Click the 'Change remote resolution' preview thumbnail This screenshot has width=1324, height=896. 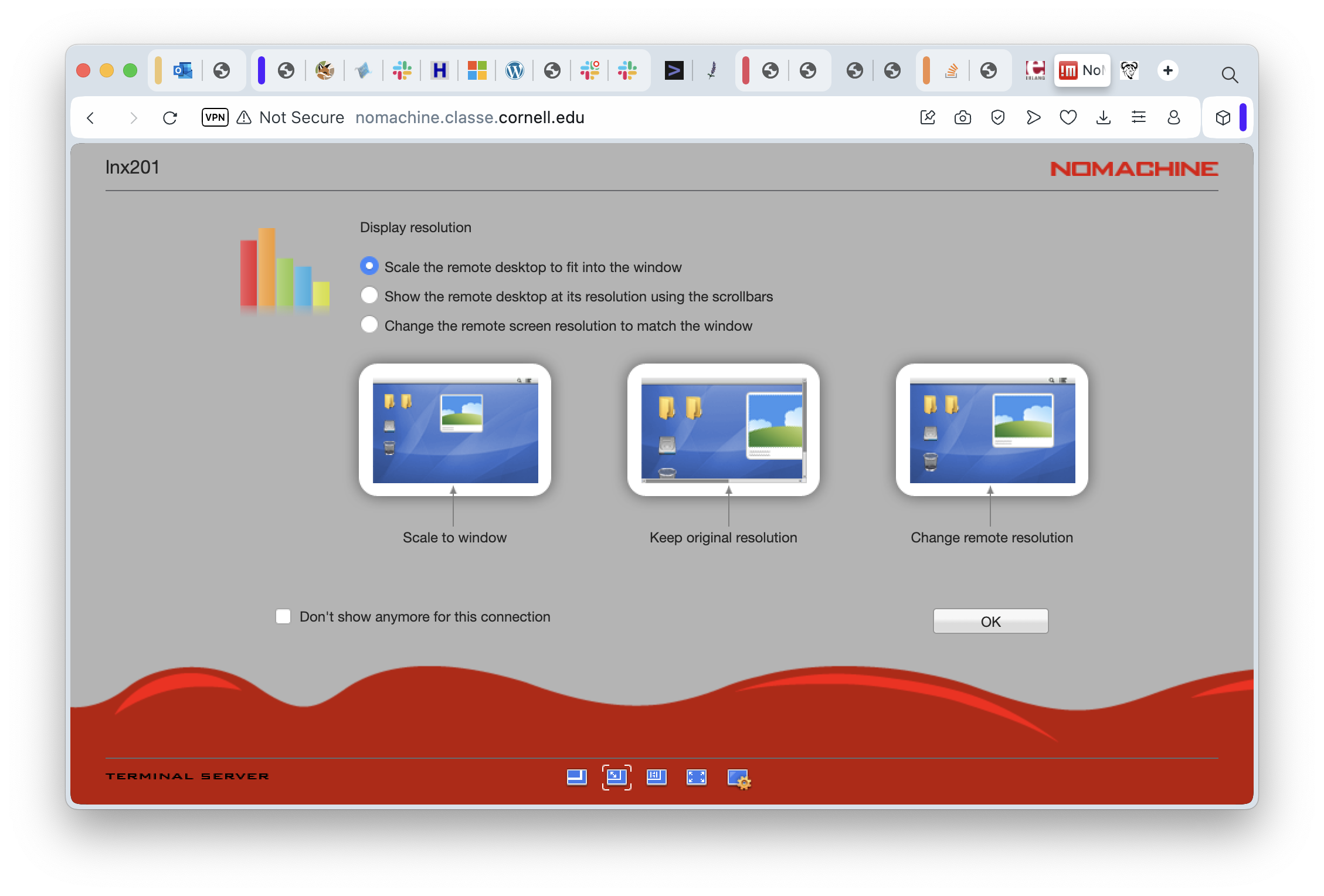992,430
